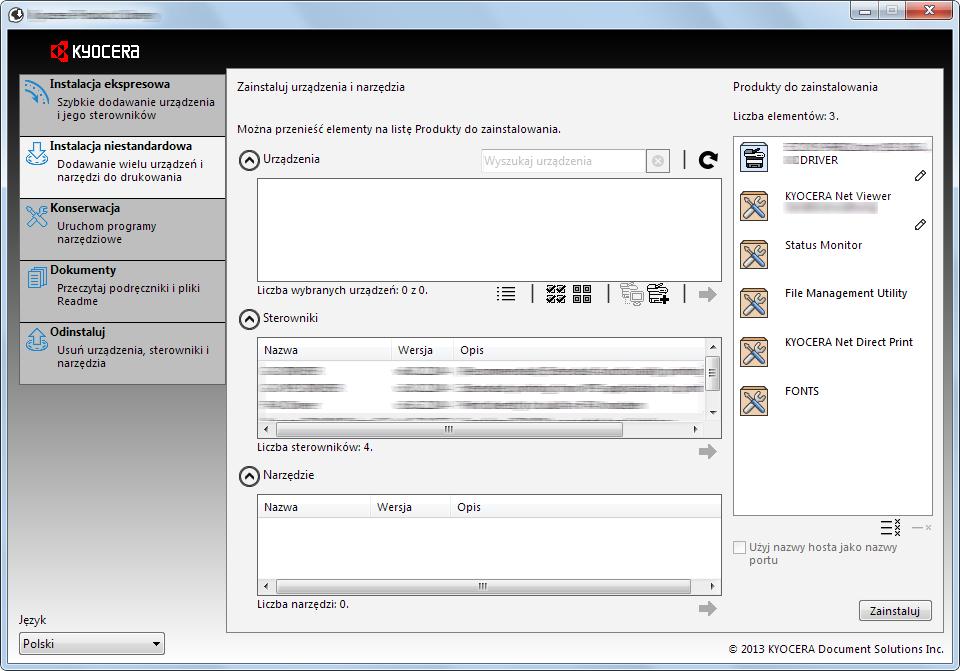Select the KYOCERA Net Direct Print icon
Screen dimensions: 960x671
[x=754, y=352]
